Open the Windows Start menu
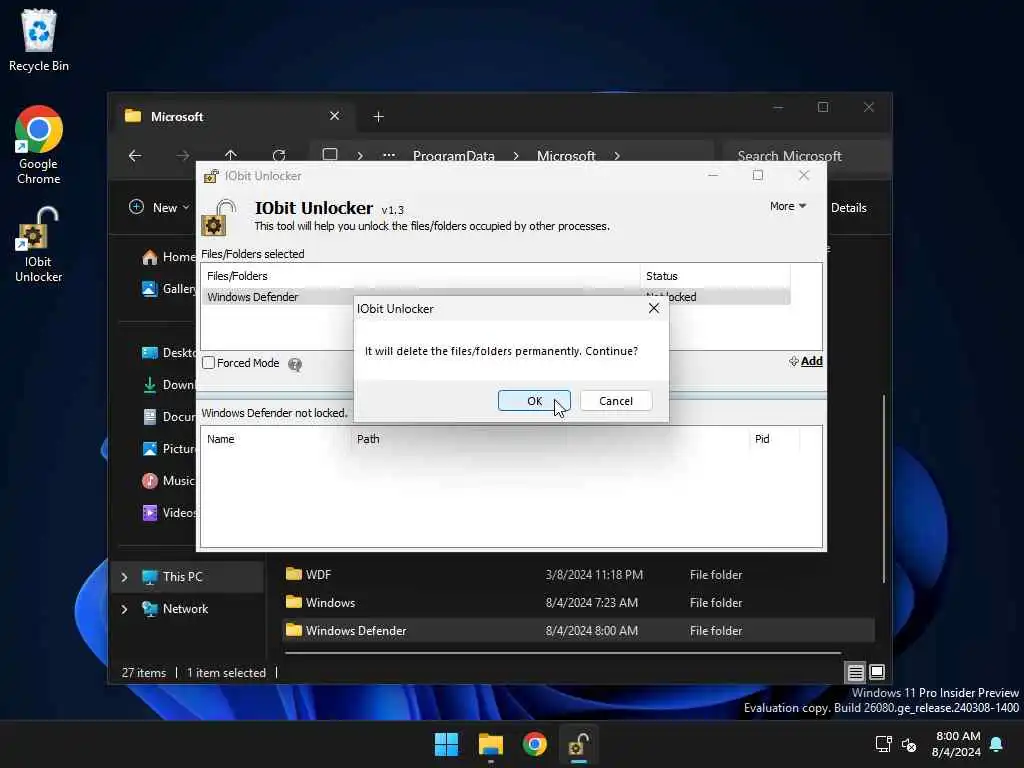The image size is (1024, 768). point(447,744)
